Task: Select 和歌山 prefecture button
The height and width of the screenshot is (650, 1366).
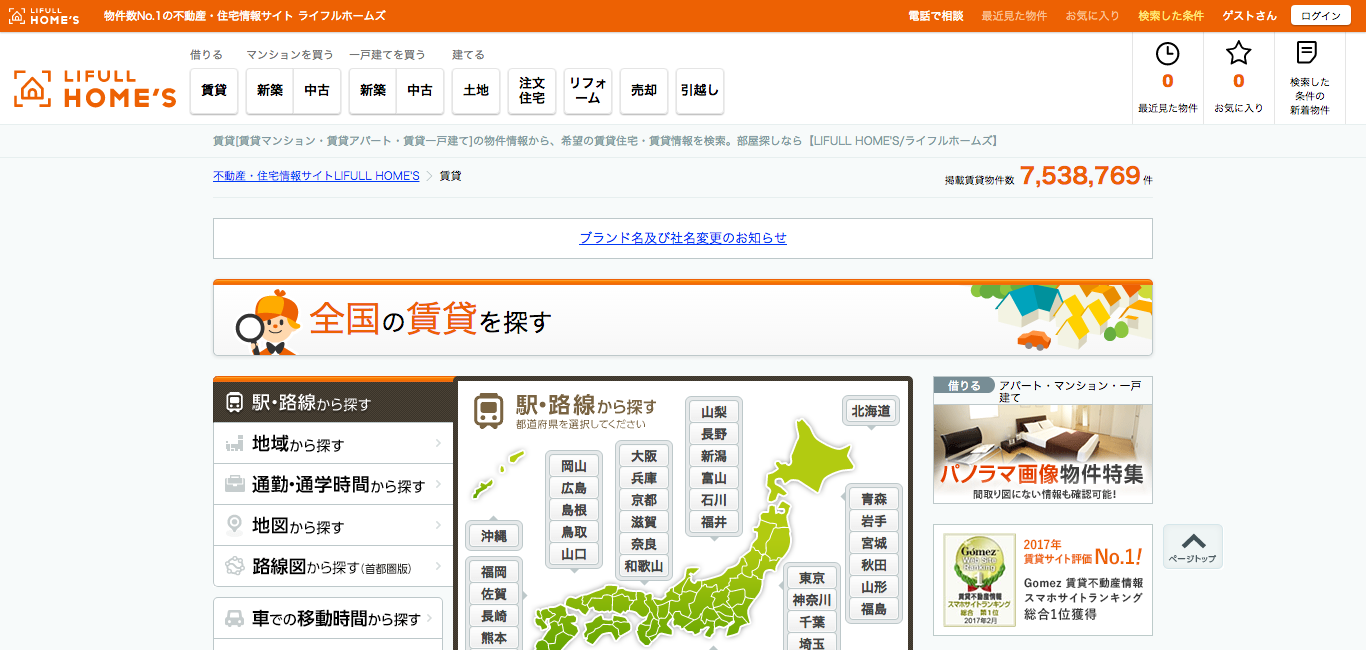Action: 644,566
